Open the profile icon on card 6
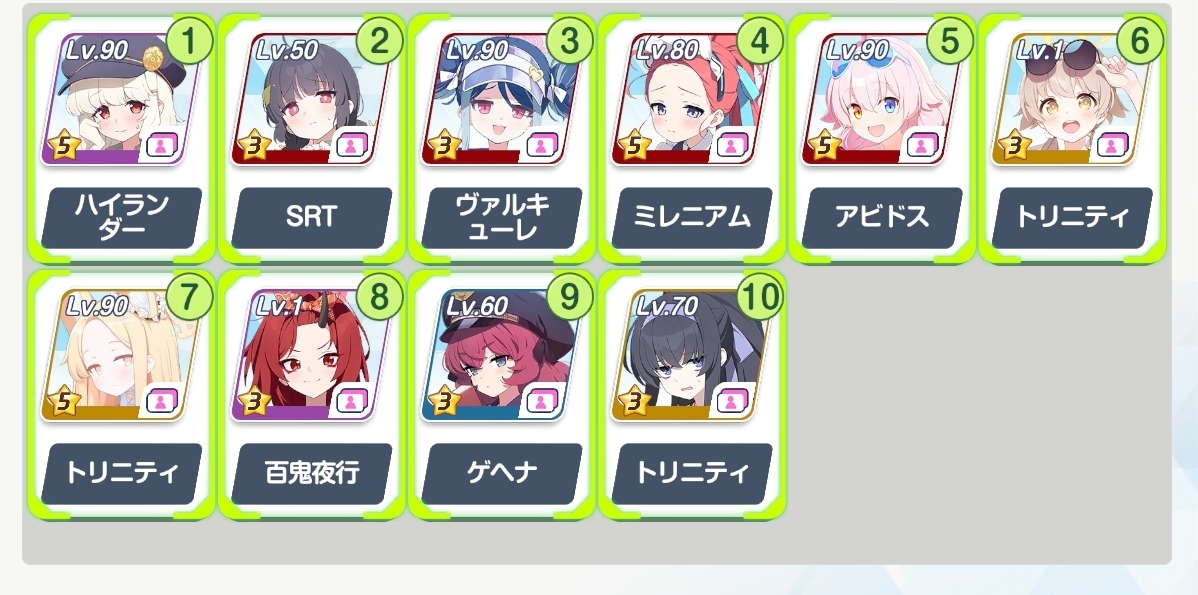Image resolution: width=1198 pixels, height=595 pixels. point(1112,144)
